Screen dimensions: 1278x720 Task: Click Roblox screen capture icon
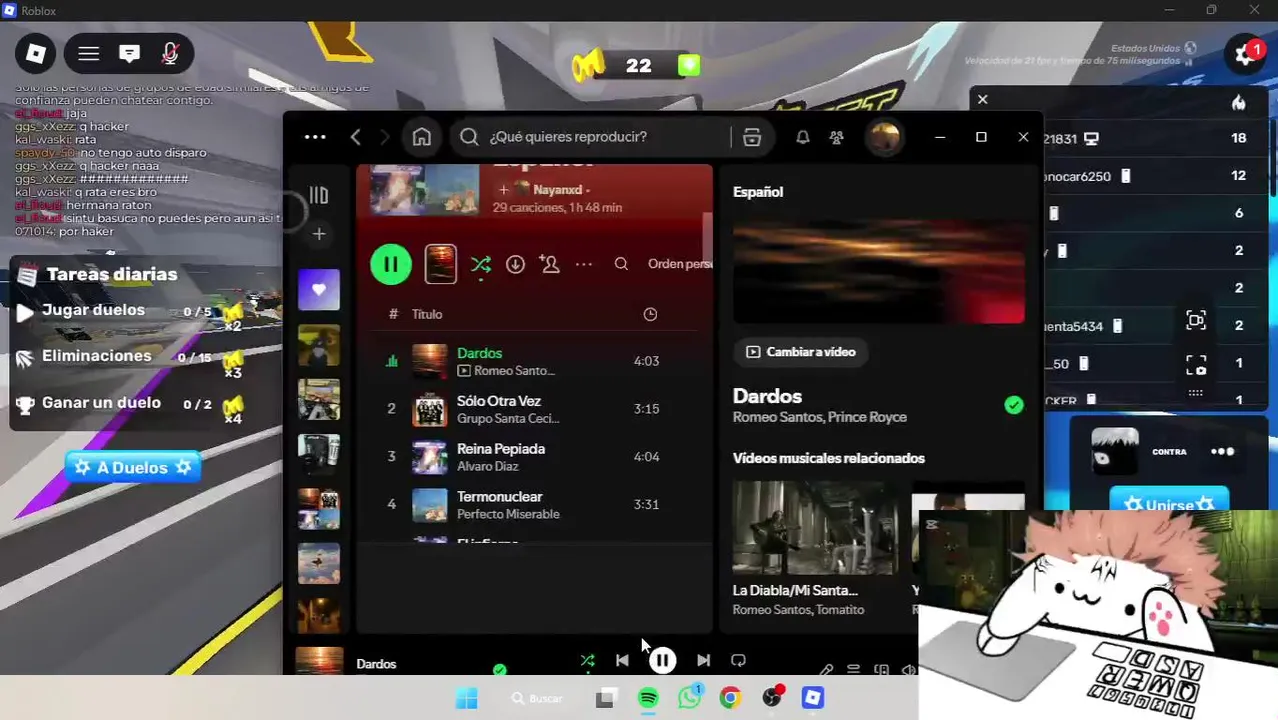tap(1196, 320)
